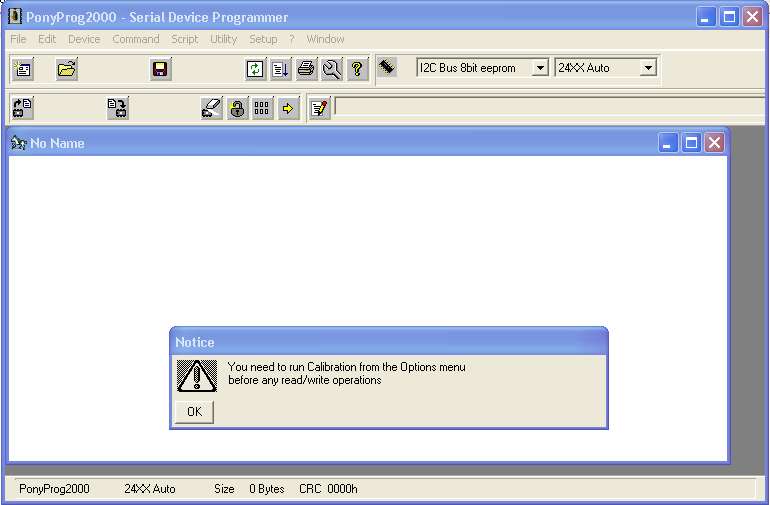770x505 pixels.
Task: Click the printer icon to print
Action: 306,69
